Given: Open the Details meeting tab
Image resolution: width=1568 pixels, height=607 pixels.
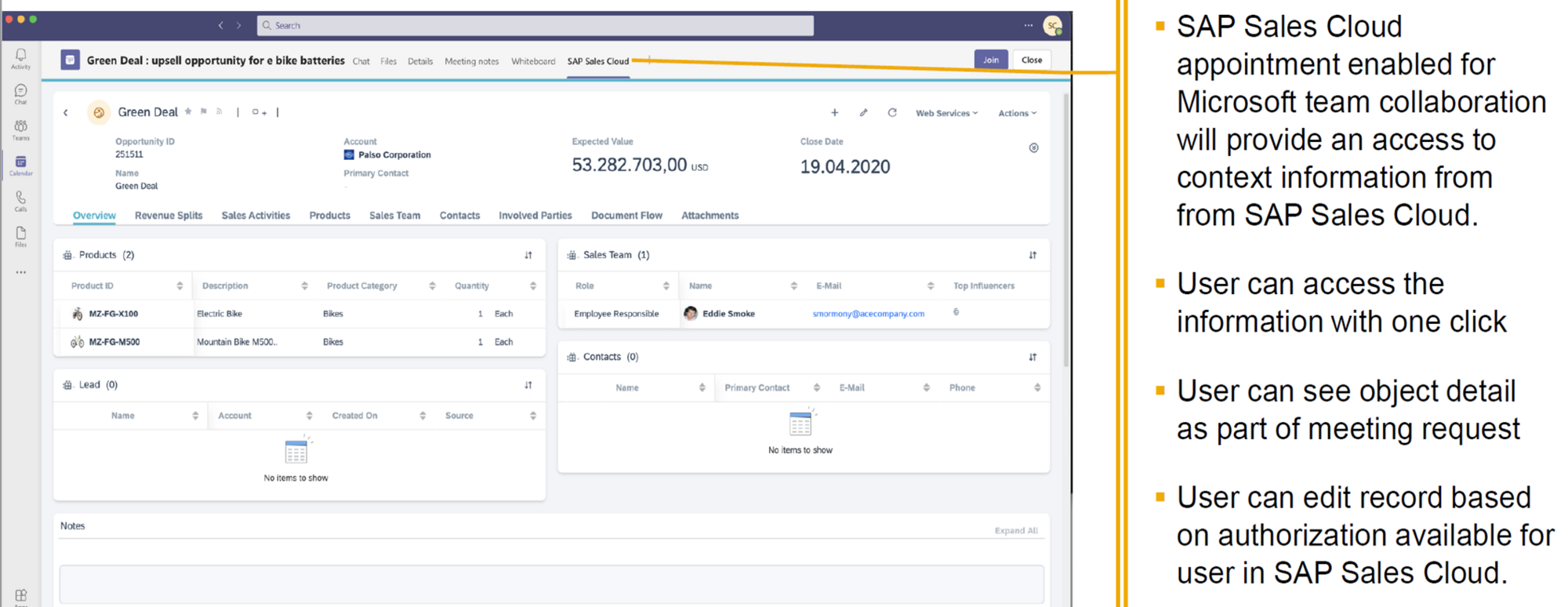Looking at the screenshot, I should 420,61.
